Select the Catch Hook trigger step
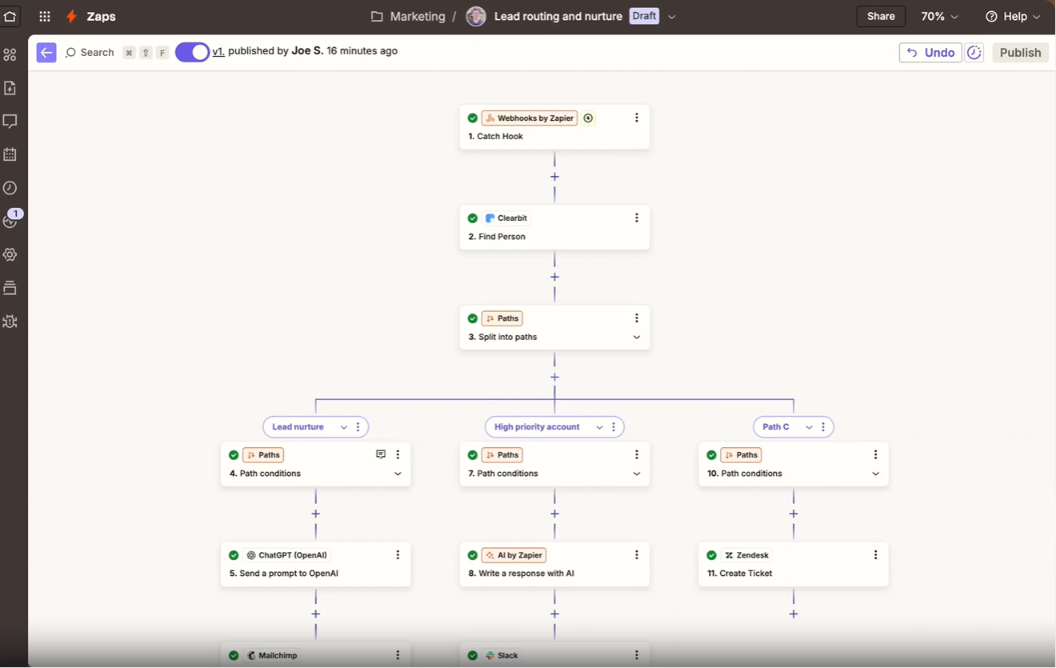This screenshot has width=1056, height=668. tap(554, 127)
